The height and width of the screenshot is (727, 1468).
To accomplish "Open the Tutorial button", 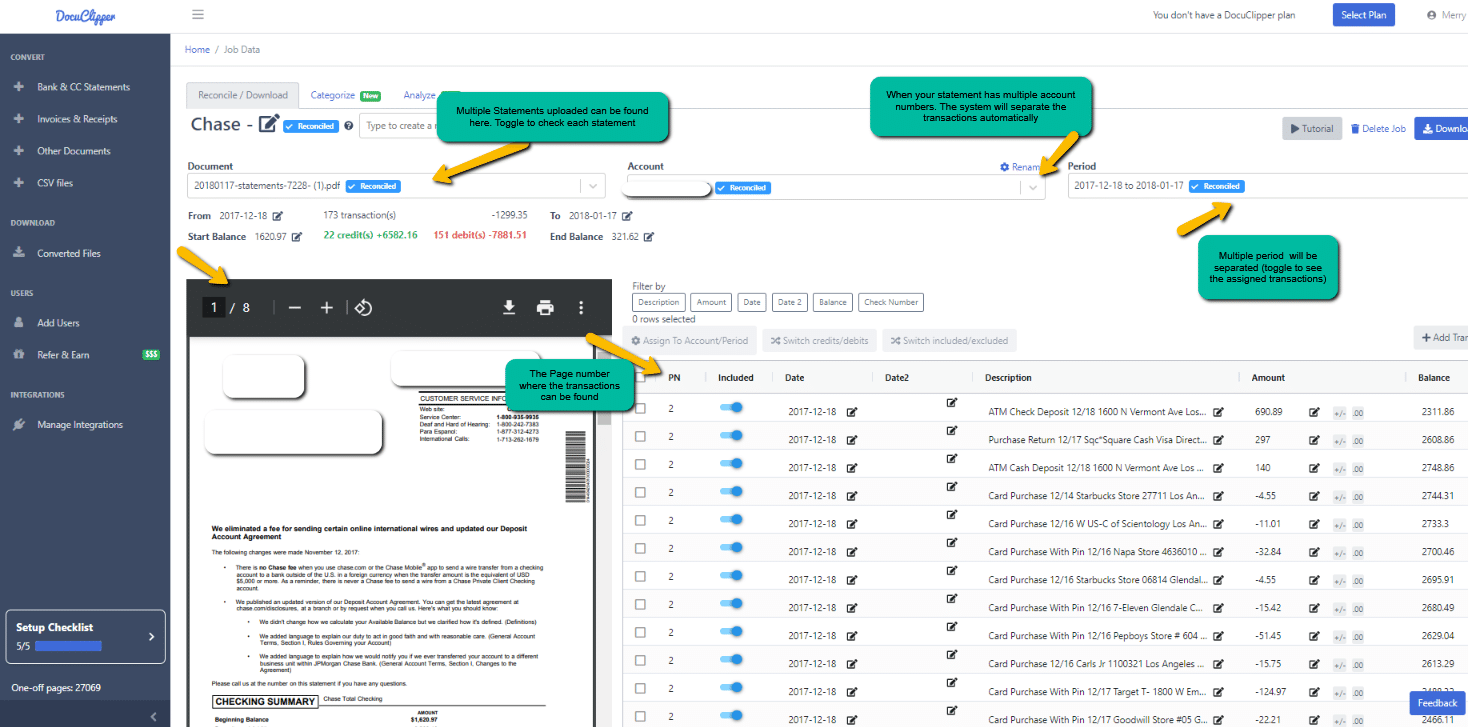I will point(1311,128).
